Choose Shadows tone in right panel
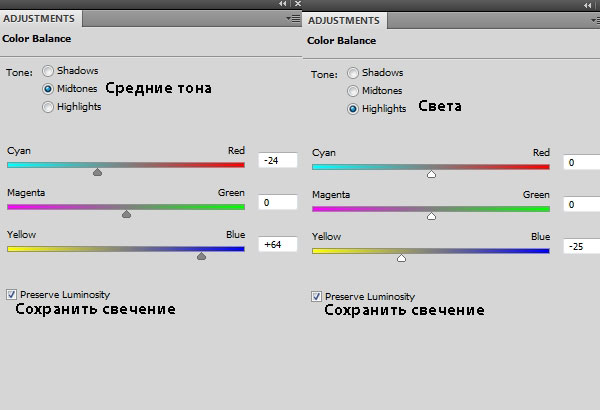This screenshot has height=410, width=600. pos(353,73)
